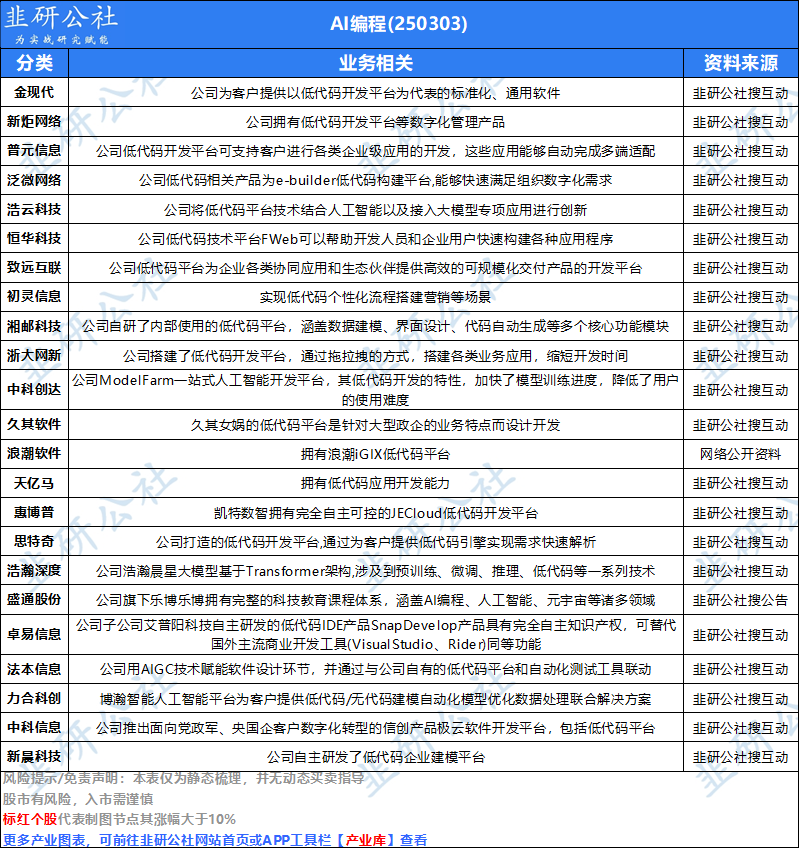Image resolution: width=800 pixels, height=849 pixels.
Task: Select 法本信息's description about AIGC技术
Action: pos(375,670)
